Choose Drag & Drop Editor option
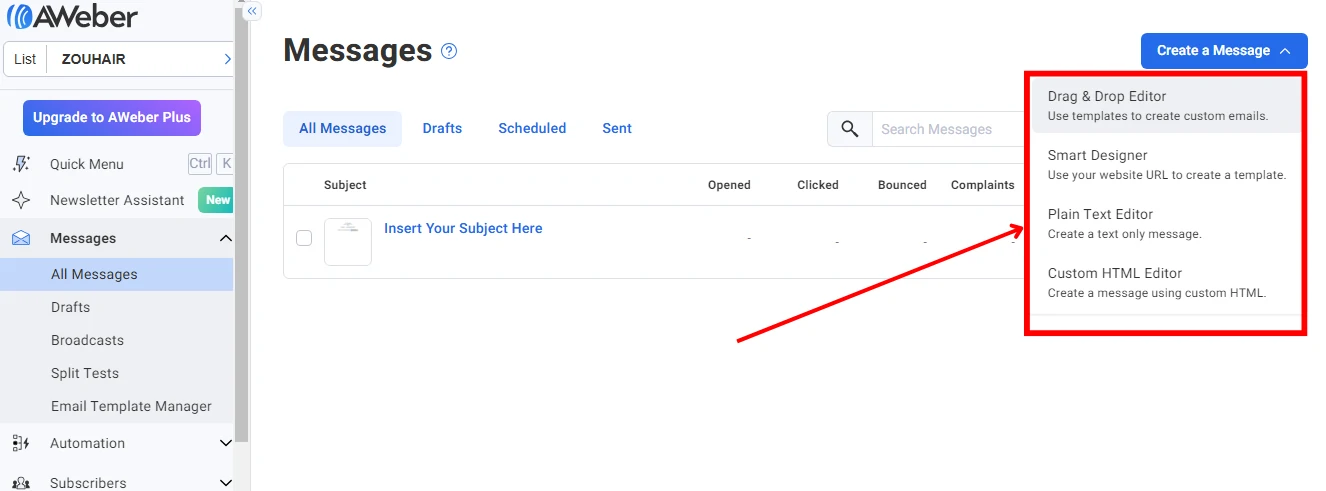 (x=1166, y=105)
